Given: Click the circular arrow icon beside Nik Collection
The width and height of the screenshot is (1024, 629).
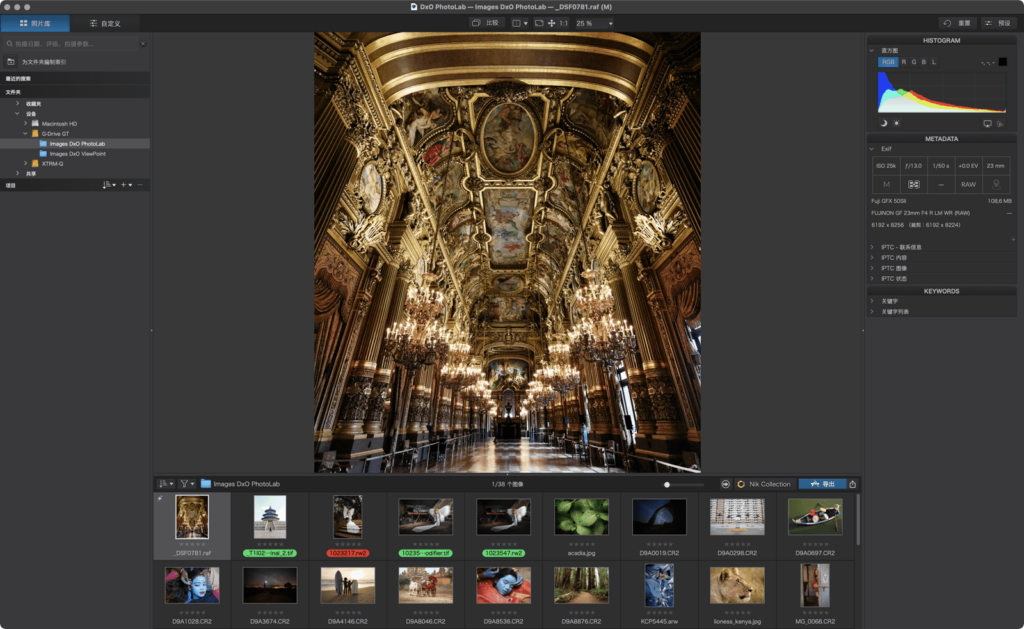Looking at the screenshot, I should 726,484.
